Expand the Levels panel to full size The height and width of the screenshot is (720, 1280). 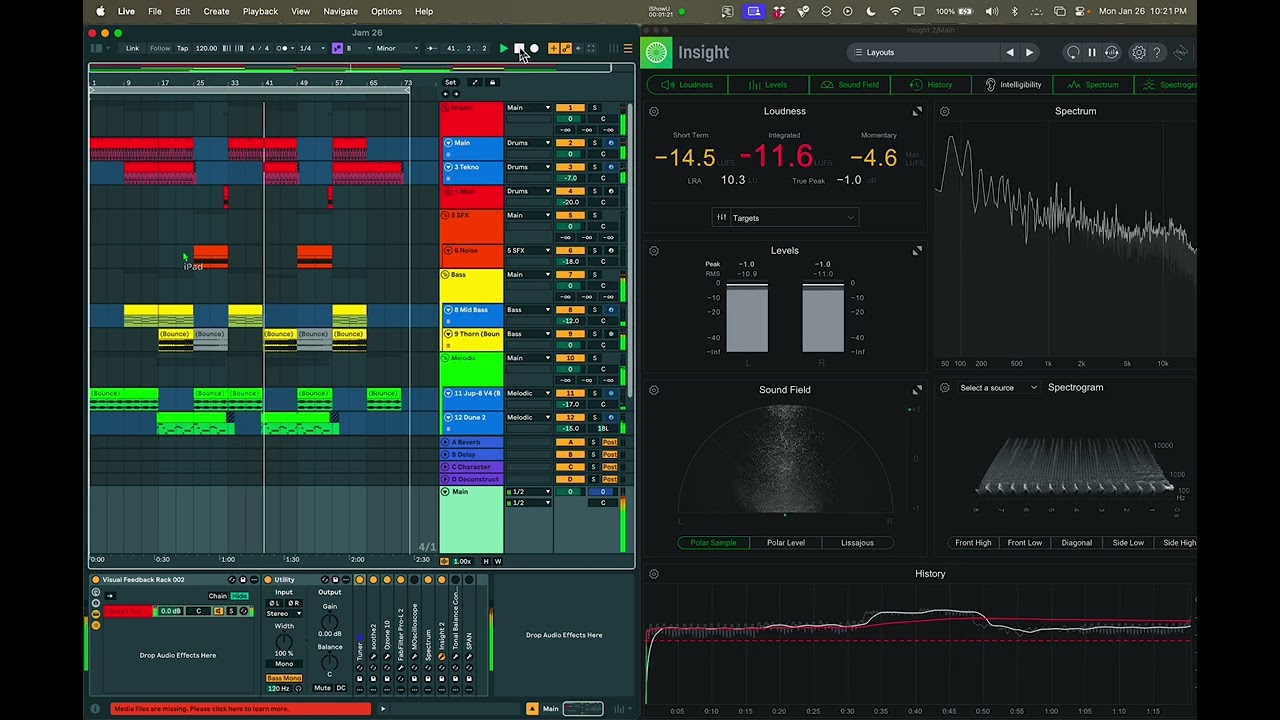(x=917, y=250)
